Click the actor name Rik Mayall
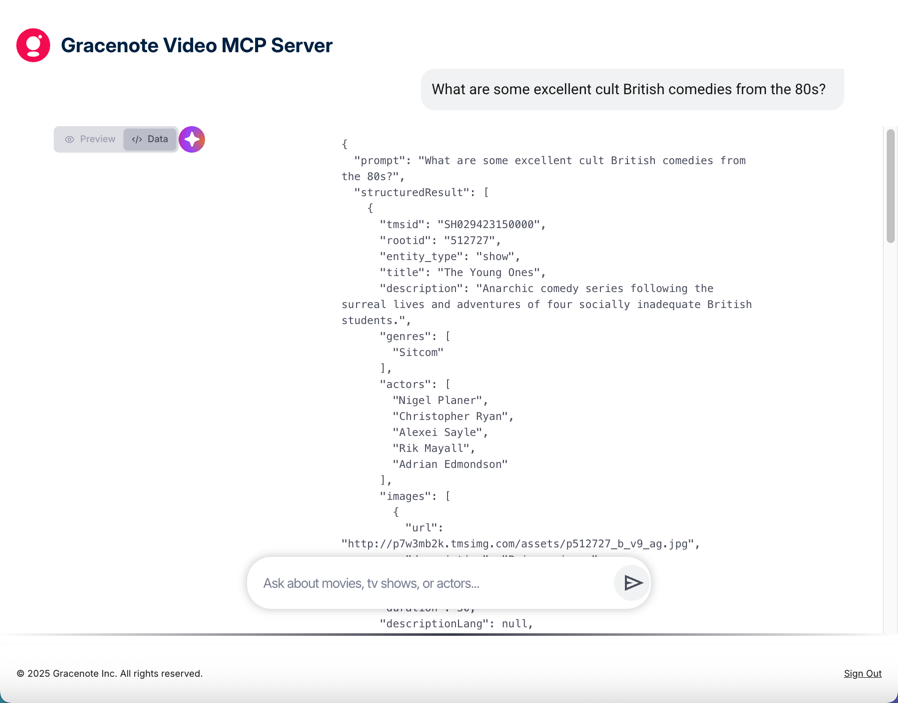Viewport: 898px width, 703px height. 434,448
